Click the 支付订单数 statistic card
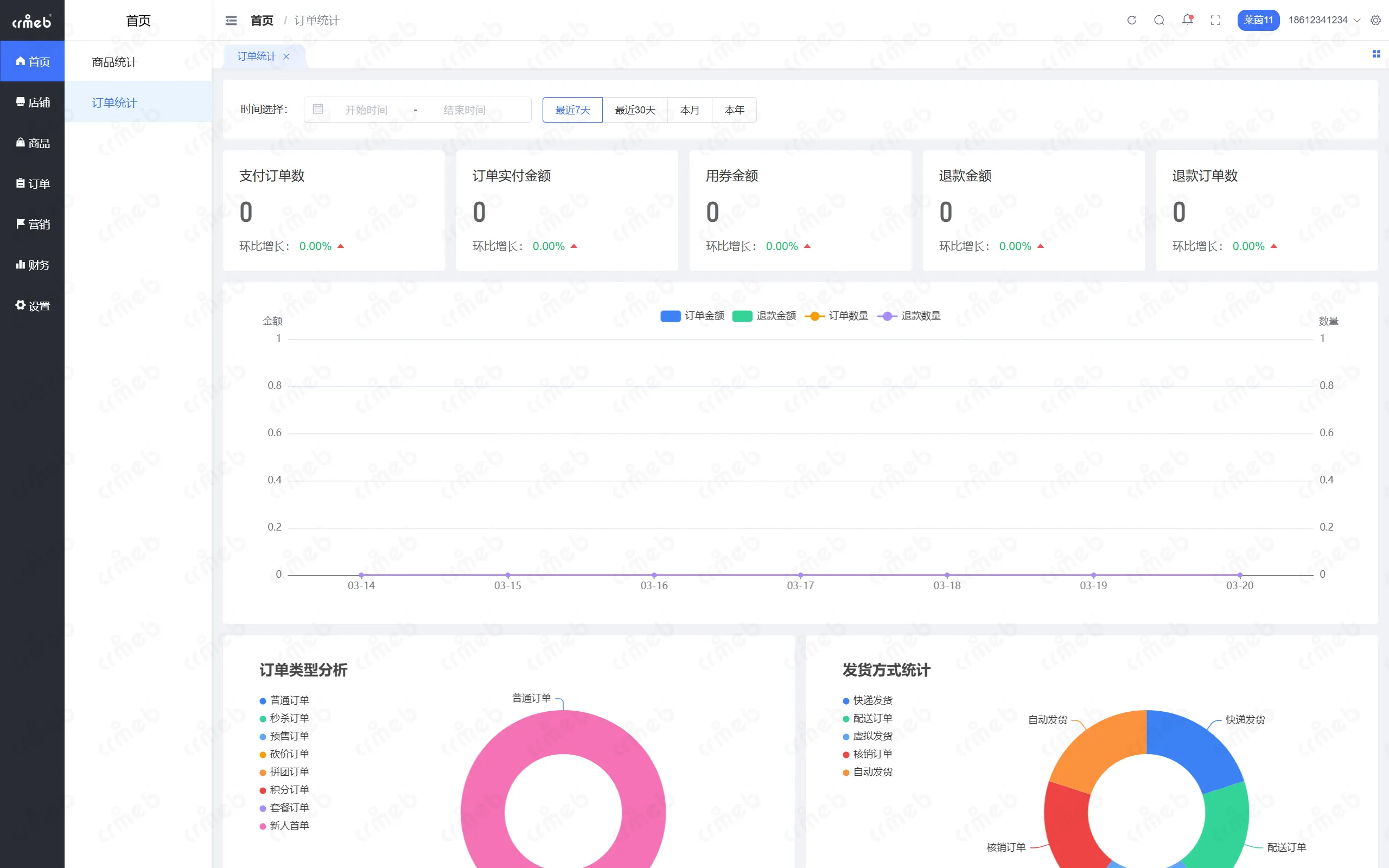 pos(334,210)
